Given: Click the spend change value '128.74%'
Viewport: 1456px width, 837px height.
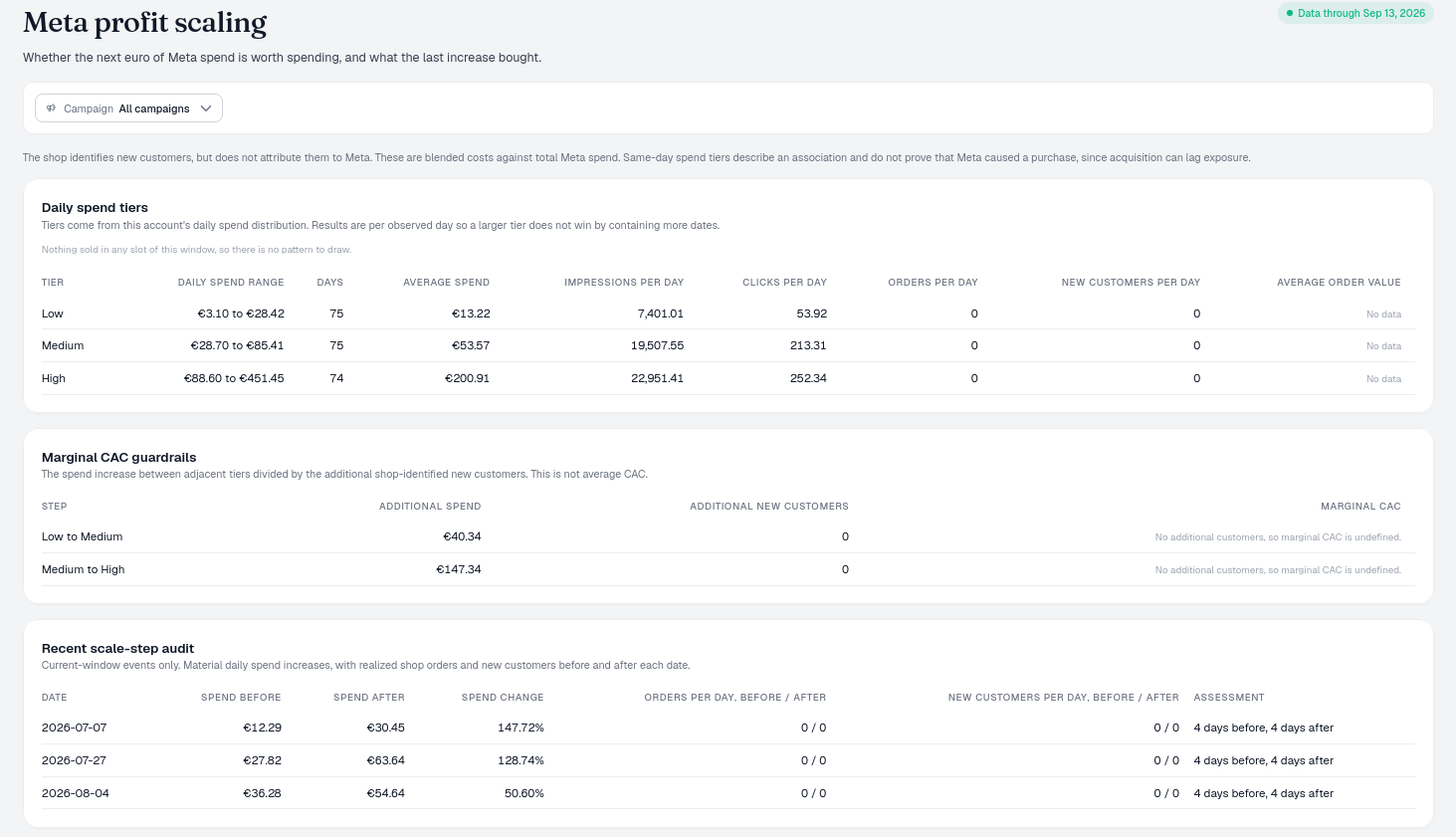Looking at the screenshot, I should 520,761.
